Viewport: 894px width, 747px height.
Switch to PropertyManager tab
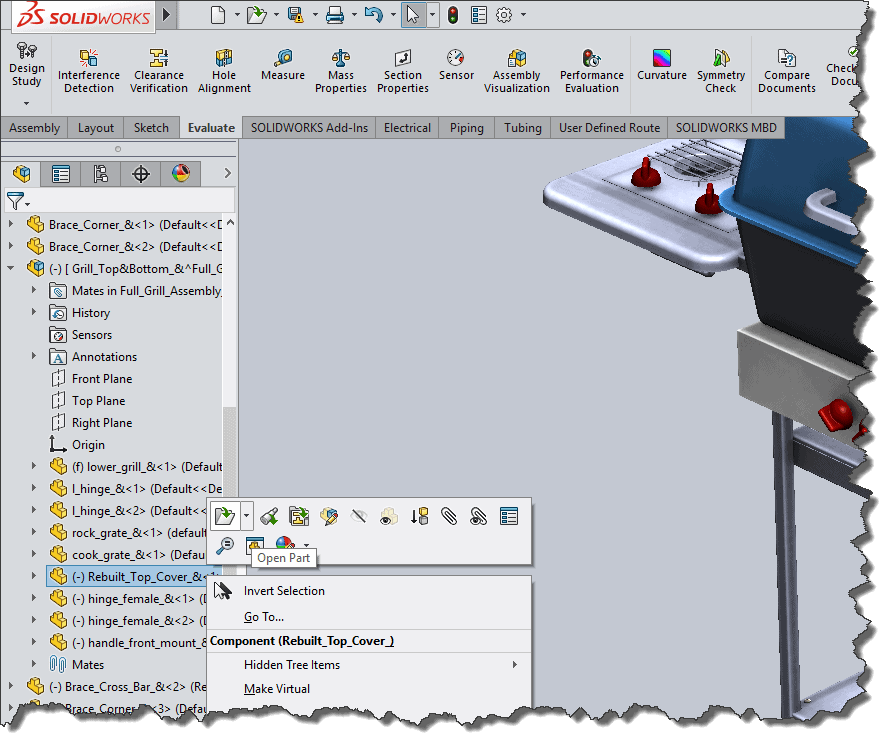(60, 173)
